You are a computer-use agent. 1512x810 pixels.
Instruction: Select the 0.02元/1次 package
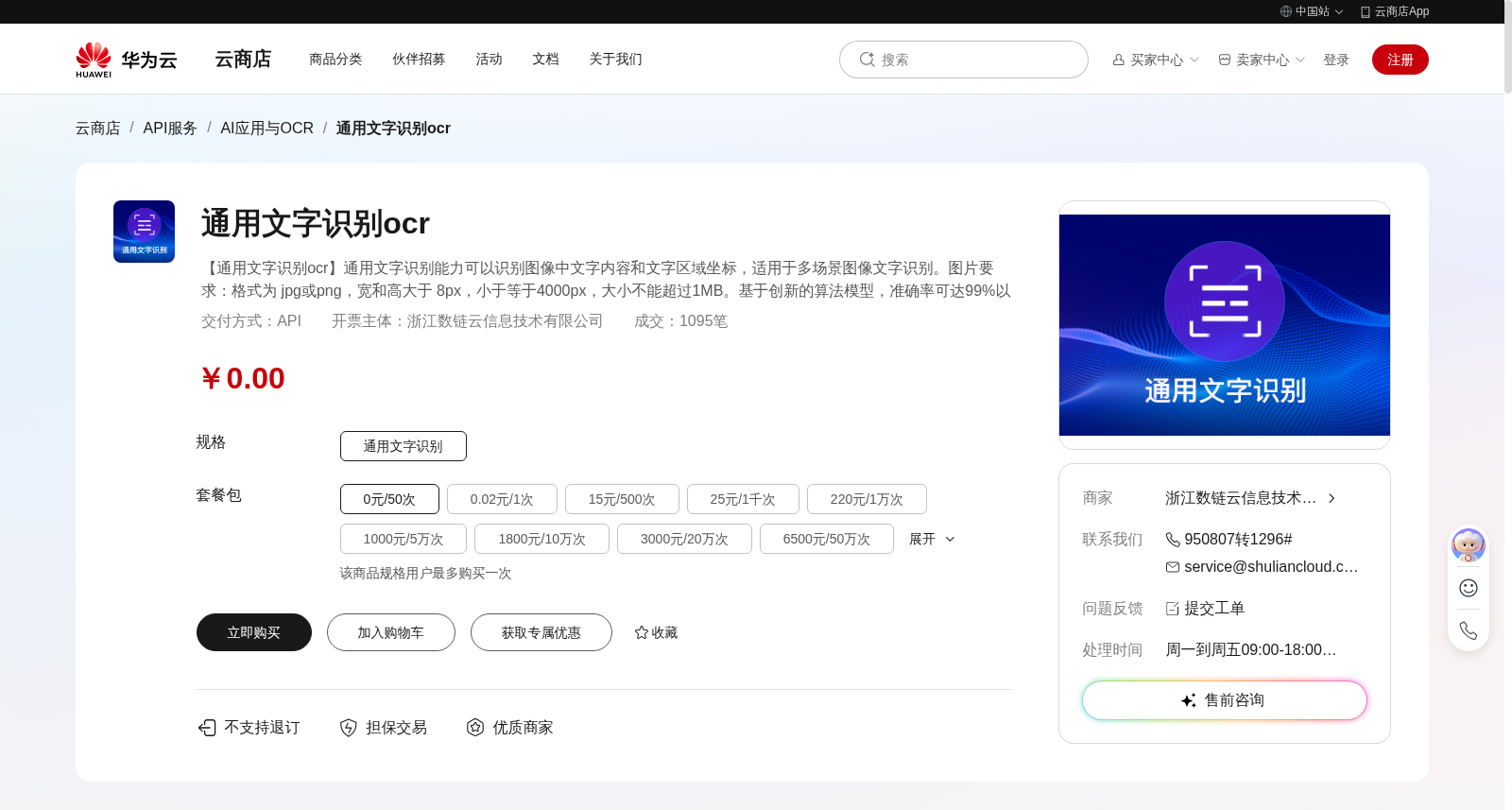(502, 499)
